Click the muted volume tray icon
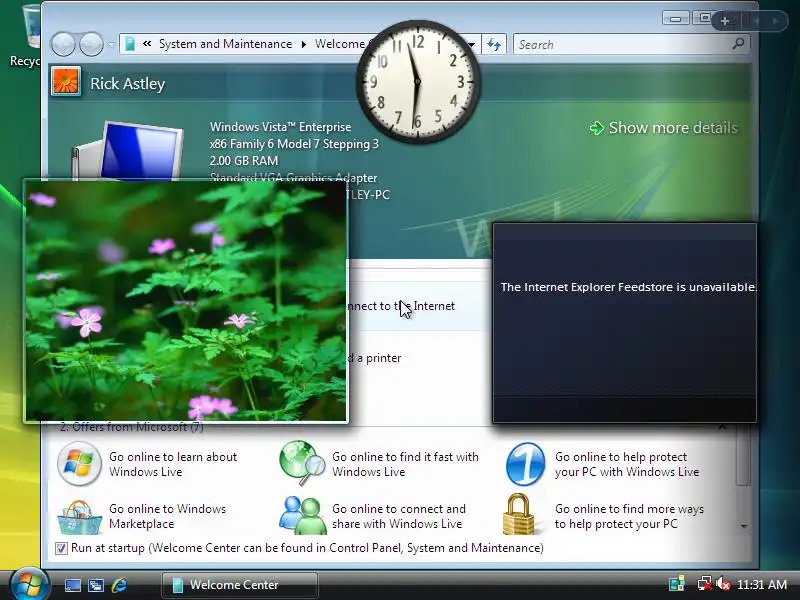 (x=723, y=584)
